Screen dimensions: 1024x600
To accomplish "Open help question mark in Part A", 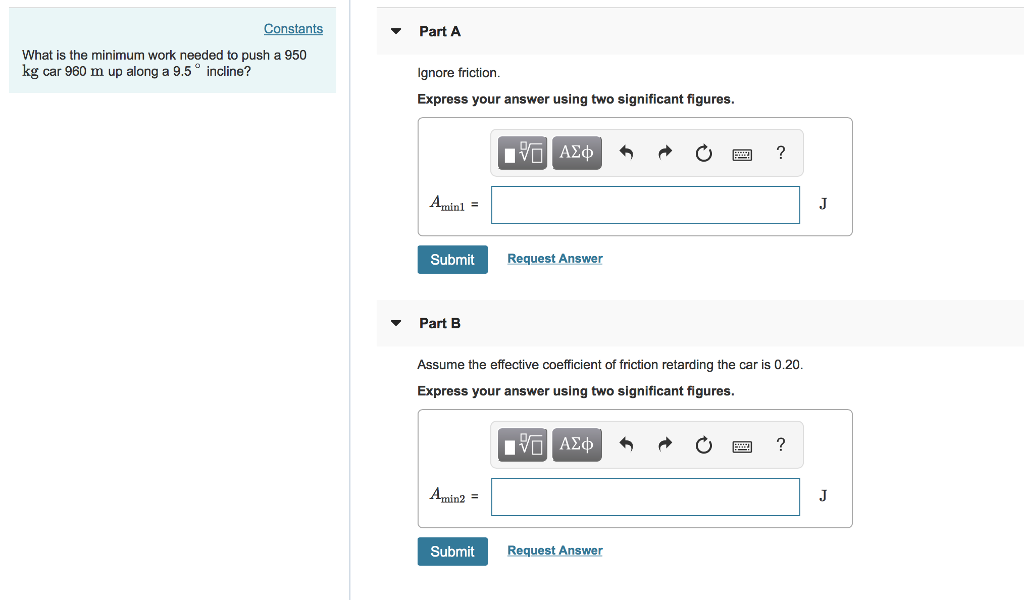I will pyautogui.click(x=780, y=153).
